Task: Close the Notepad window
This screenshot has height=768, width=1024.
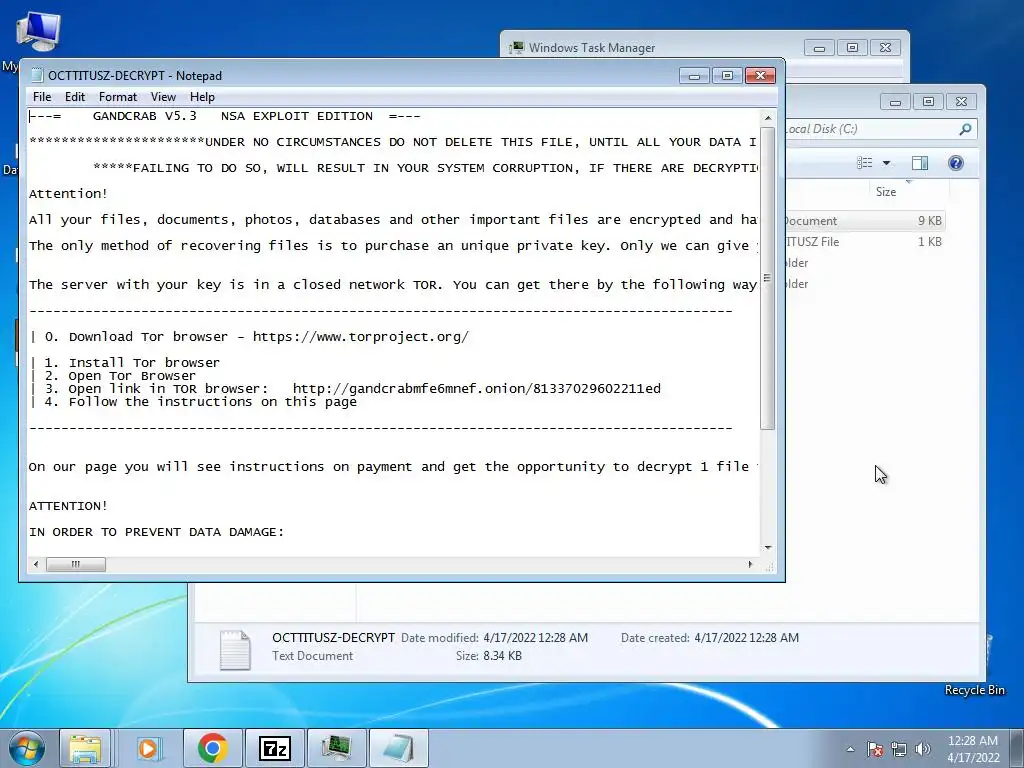Action: tap(760, 76)
